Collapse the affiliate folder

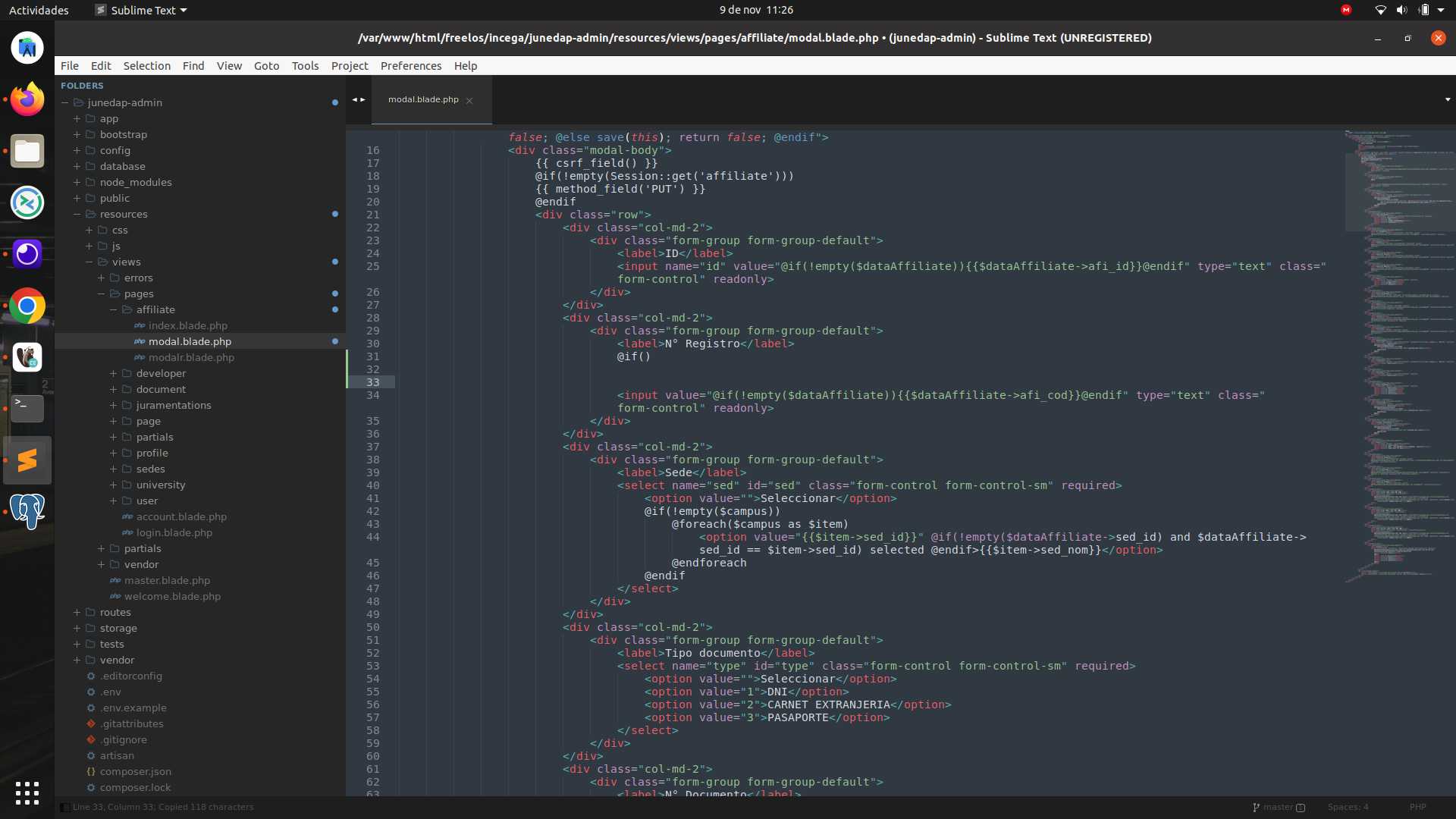[x=113, y=309]
